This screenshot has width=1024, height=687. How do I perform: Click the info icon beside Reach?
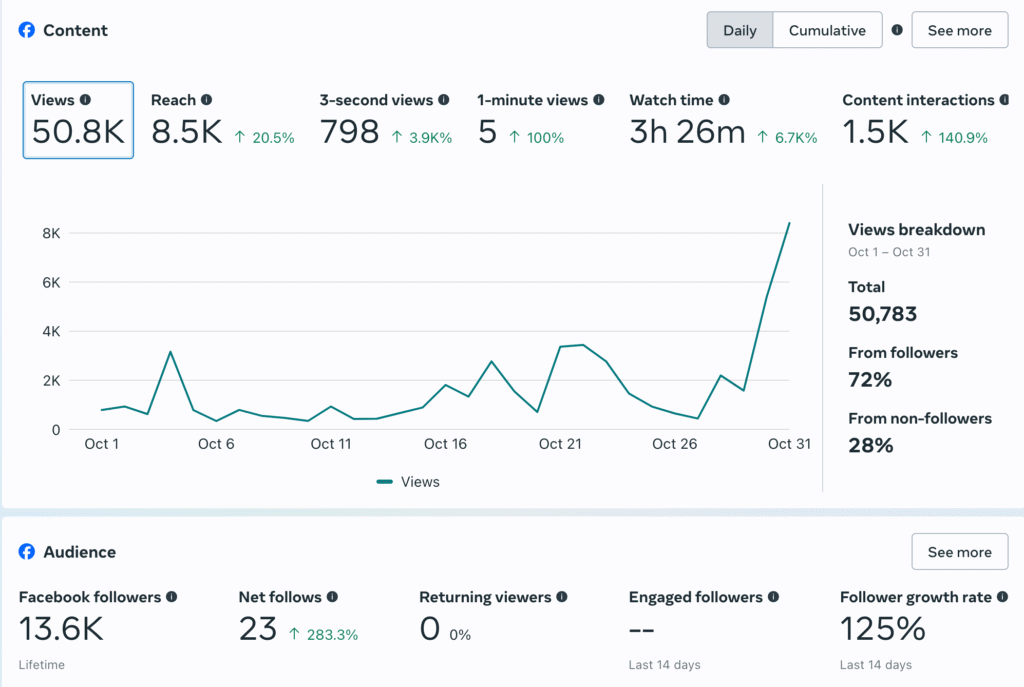click(206, 100)
